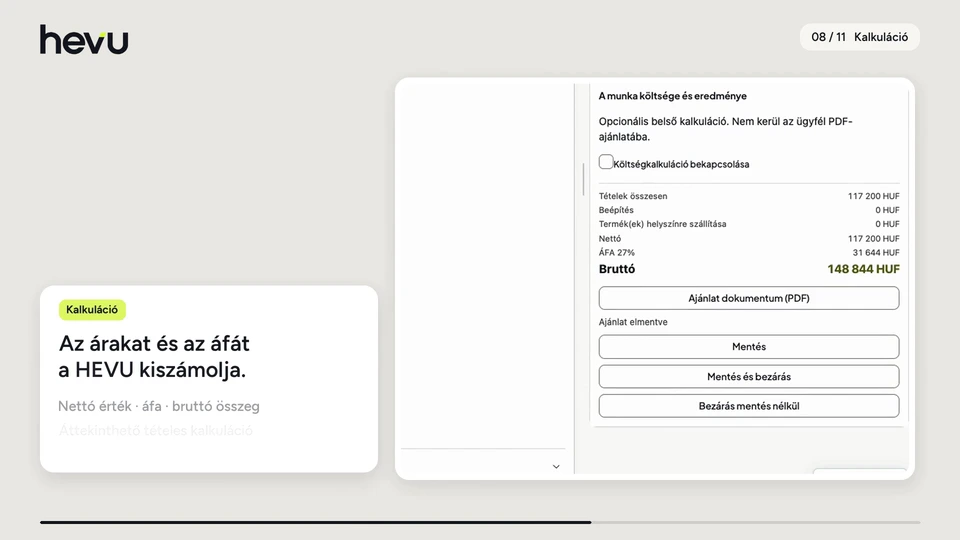Click the Nettó row label
The width and height of the screenshot is (960, 540).
pyautogui.click(x=610, y=239)
